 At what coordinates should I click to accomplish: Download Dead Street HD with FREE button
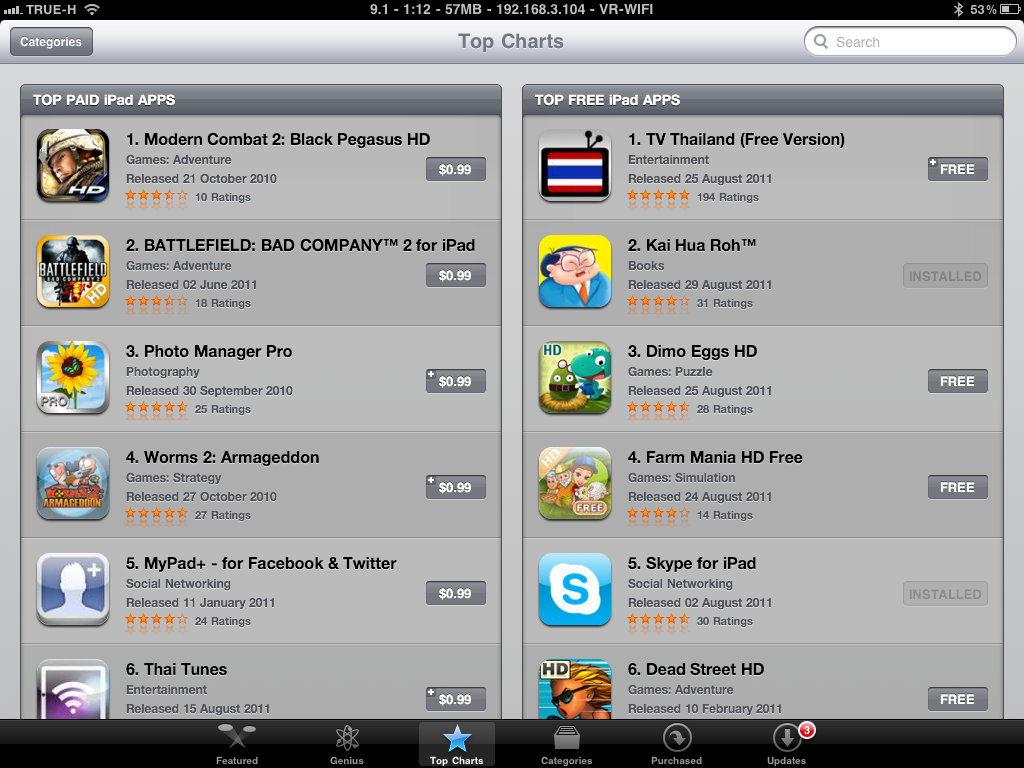[957, 699]
